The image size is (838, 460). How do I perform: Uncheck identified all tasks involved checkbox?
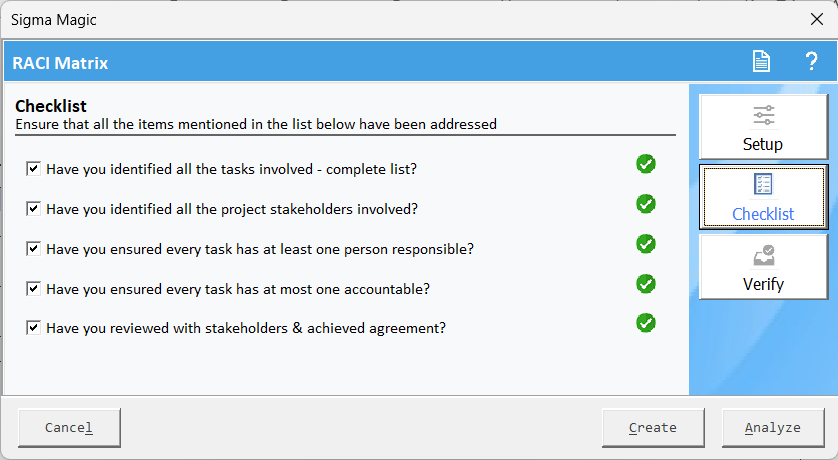click(33, 169)
